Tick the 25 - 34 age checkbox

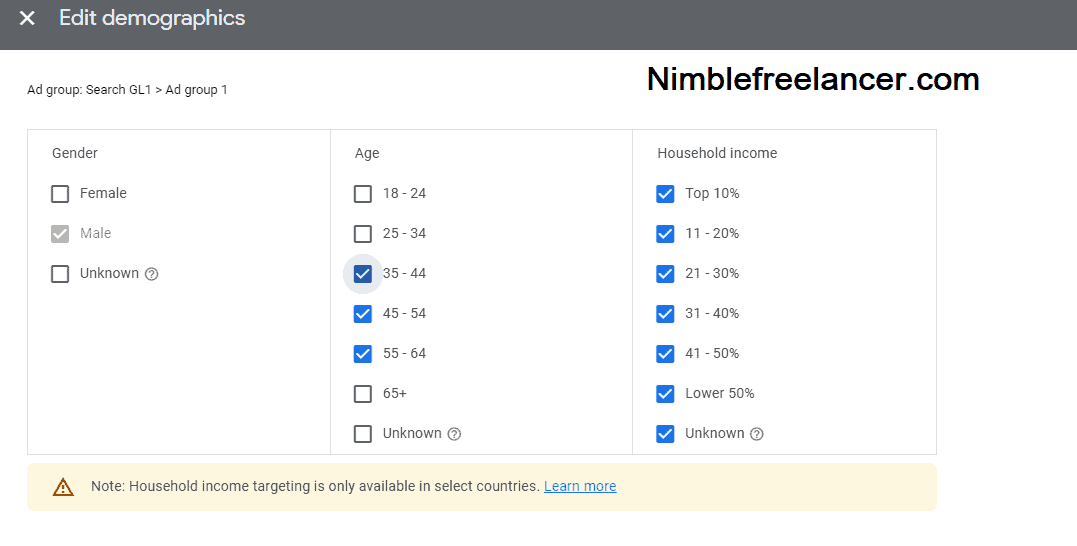tap(363, 234)
